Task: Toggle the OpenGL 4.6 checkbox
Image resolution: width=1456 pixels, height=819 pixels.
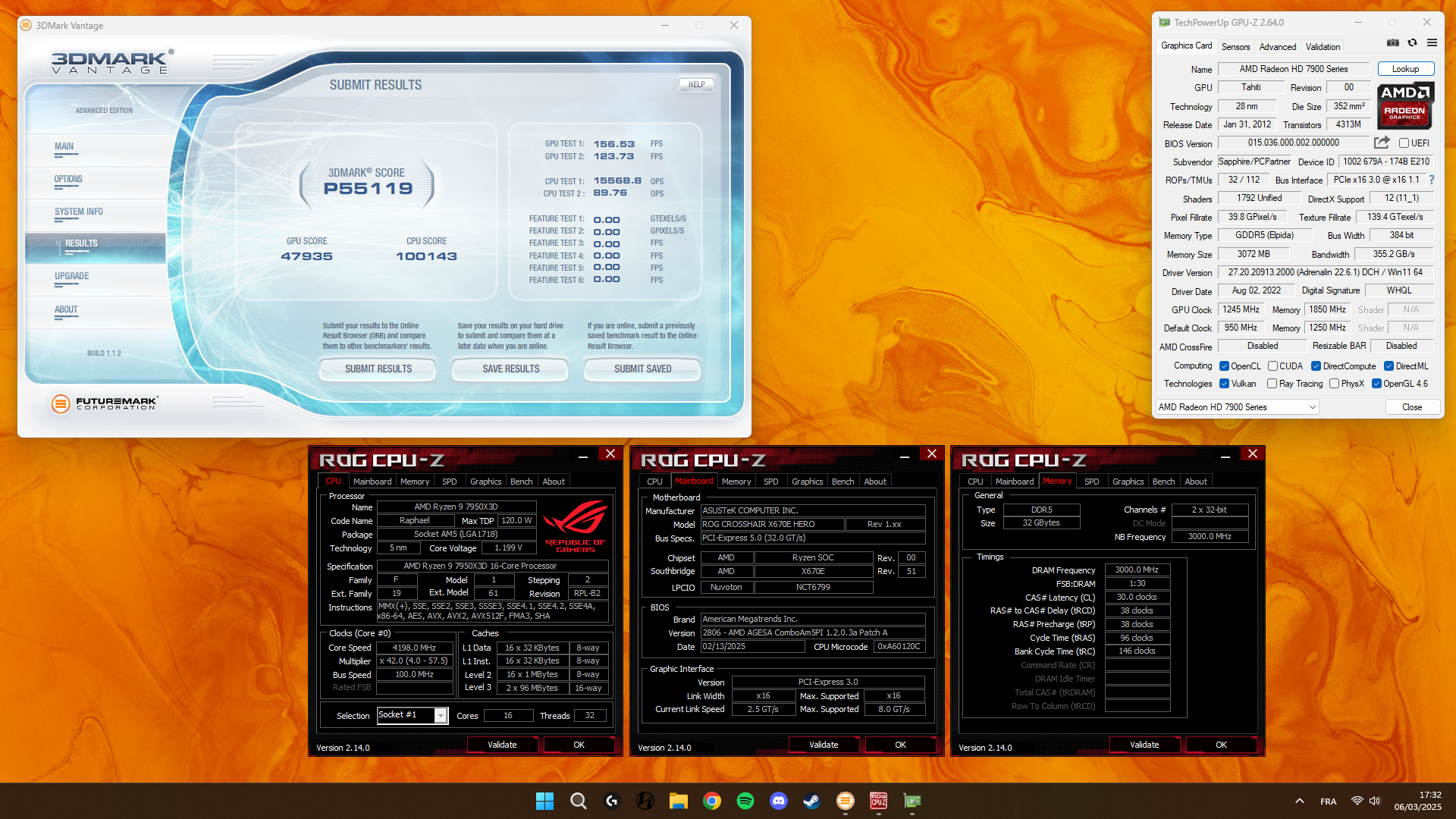Action: (1376, 384)
